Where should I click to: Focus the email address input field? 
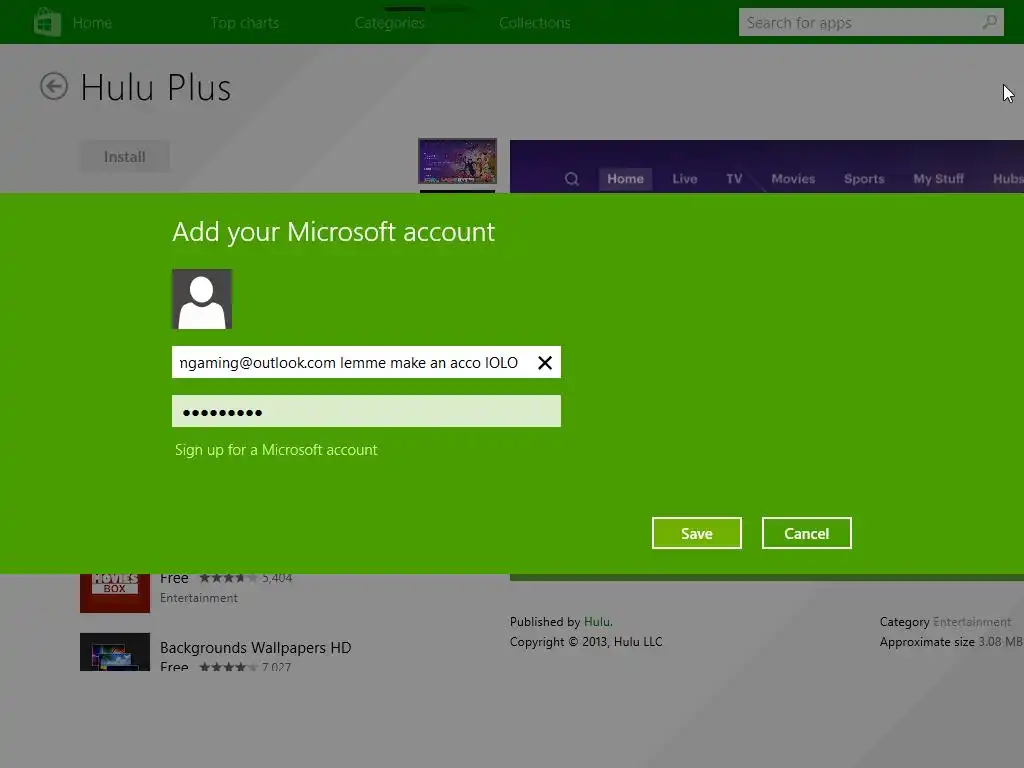(366, 362)
